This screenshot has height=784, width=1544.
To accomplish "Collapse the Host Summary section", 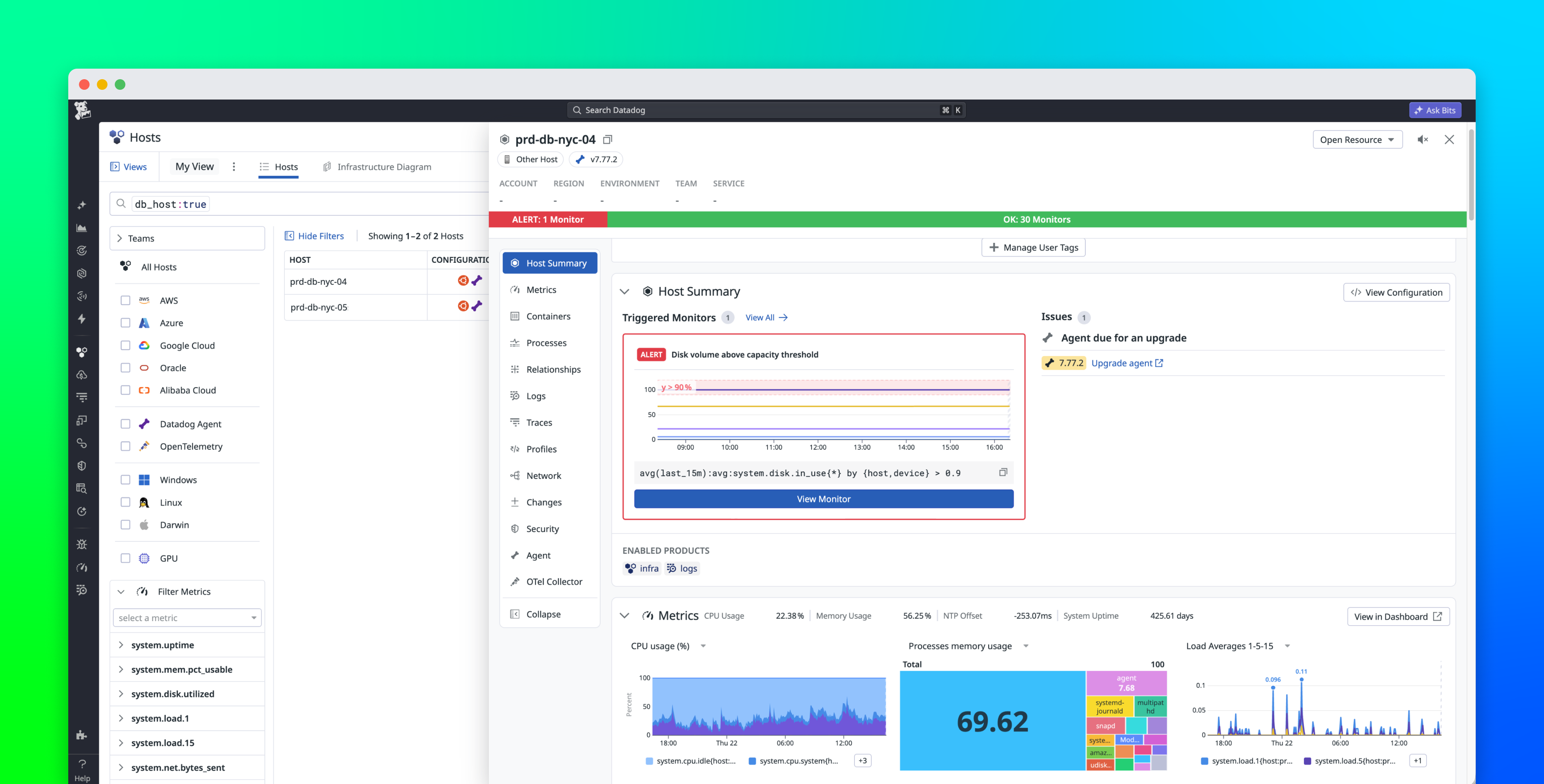I will point(625,291).
